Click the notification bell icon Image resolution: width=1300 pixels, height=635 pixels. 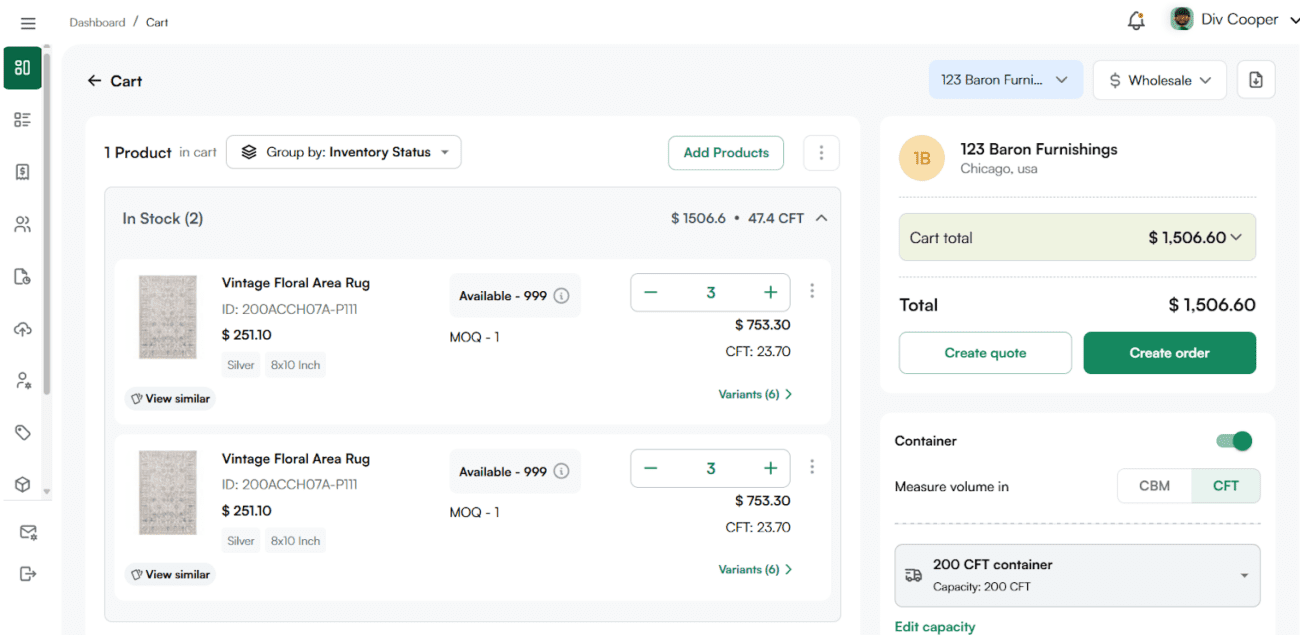coord(1135,20)
